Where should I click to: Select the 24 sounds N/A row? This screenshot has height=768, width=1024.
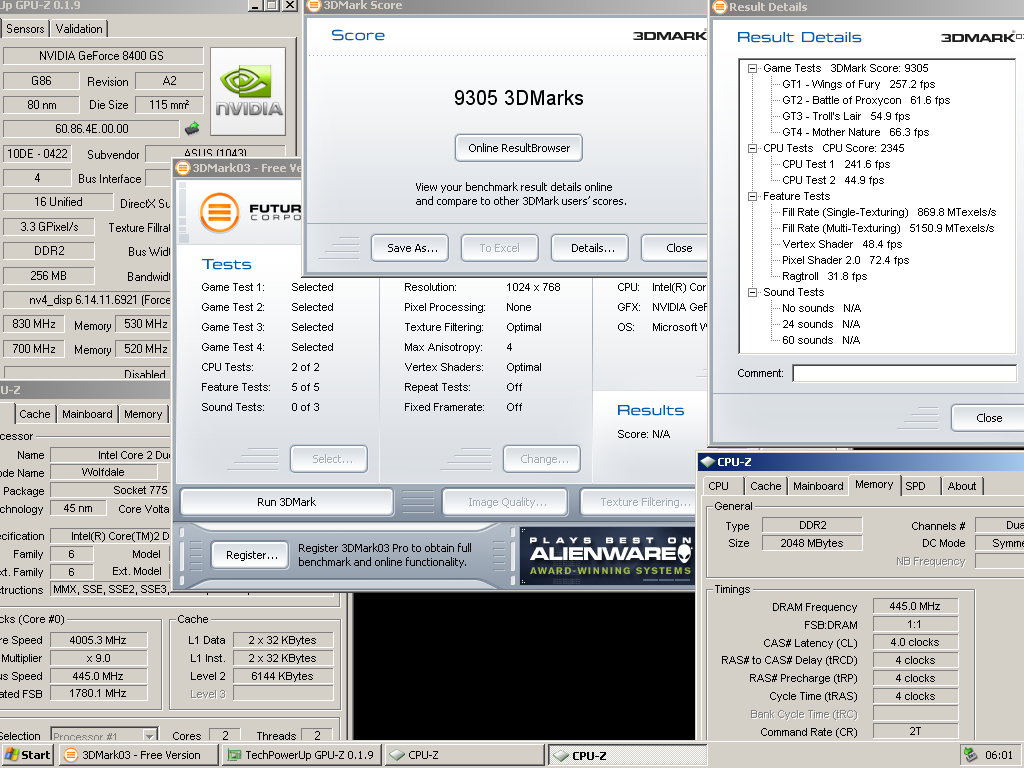coord(821,325)
